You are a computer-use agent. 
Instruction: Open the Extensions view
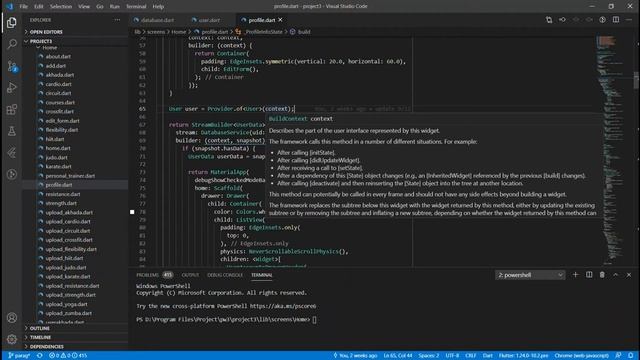click(12, 109)
